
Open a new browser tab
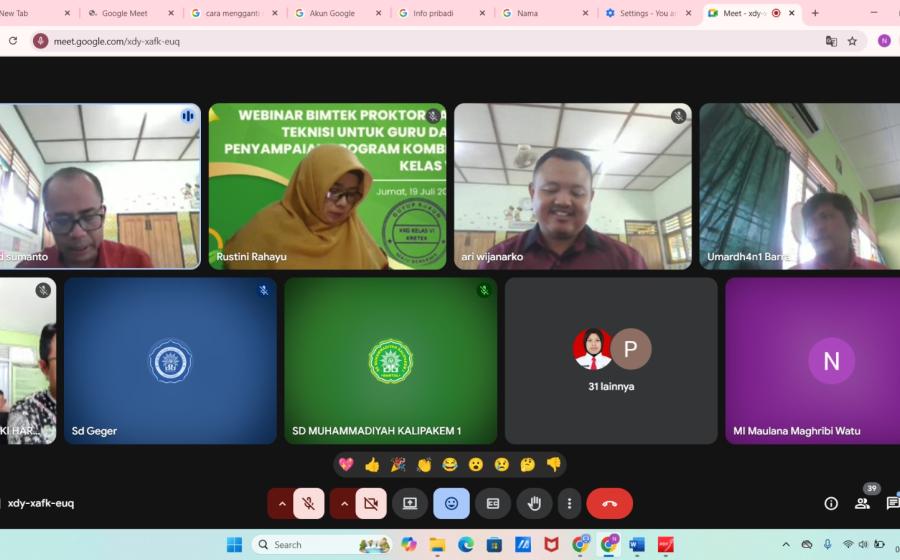pyautogui.click(x=815, y=13)
